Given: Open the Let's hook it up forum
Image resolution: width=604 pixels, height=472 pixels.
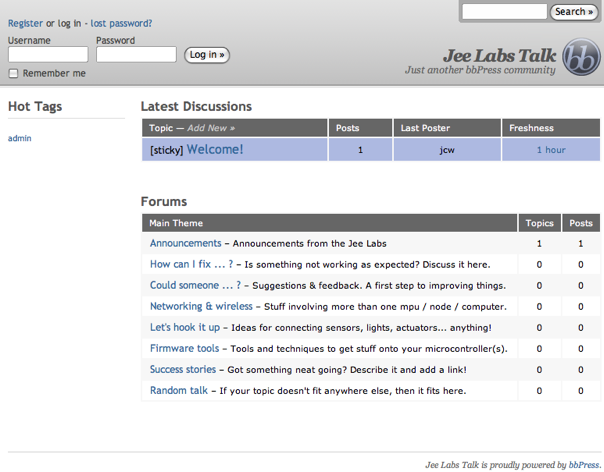Looking at the screenshot, I should pyautogui.click(x=185, y=328).
